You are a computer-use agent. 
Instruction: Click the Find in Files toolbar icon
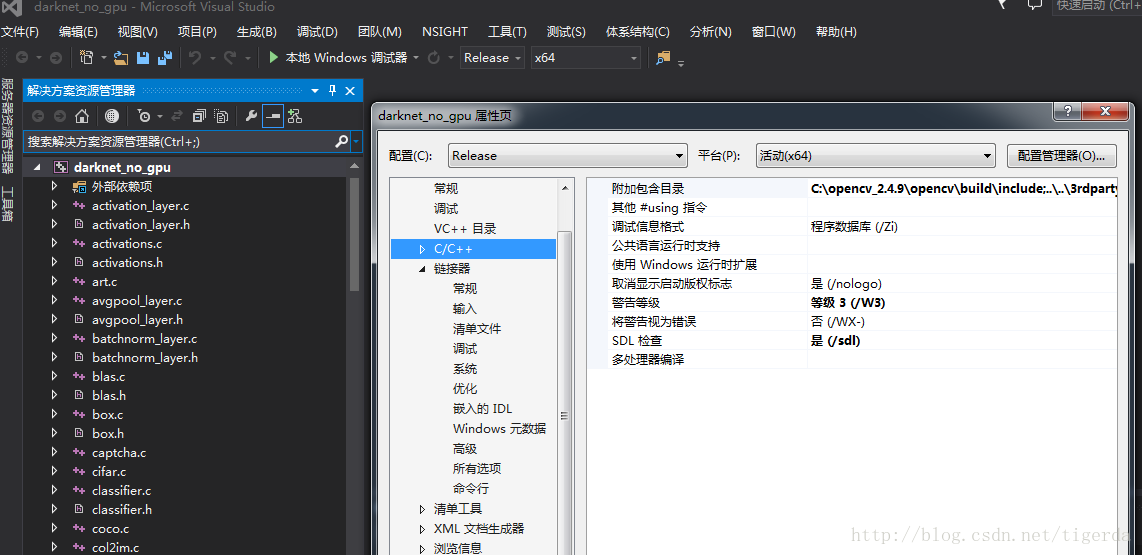point(662,58)
